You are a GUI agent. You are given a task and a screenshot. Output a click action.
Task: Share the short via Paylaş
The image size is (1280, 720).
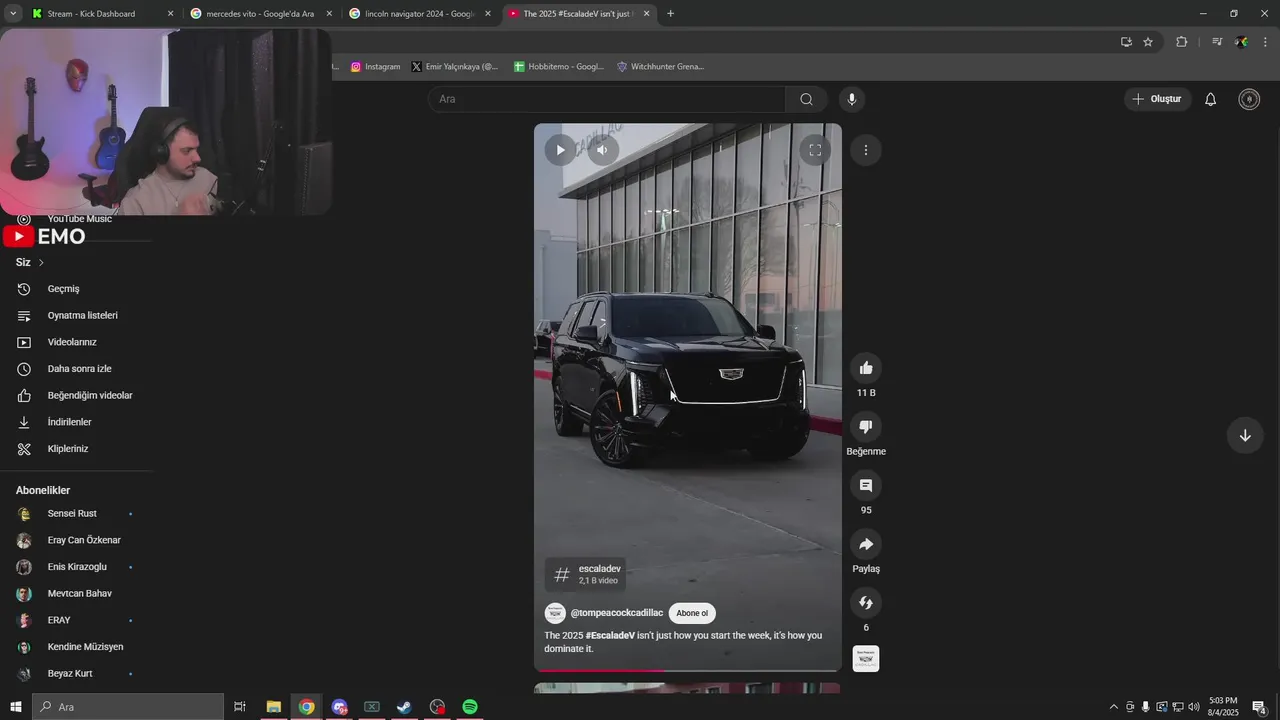pyautogui.click(x=866, y=544)
